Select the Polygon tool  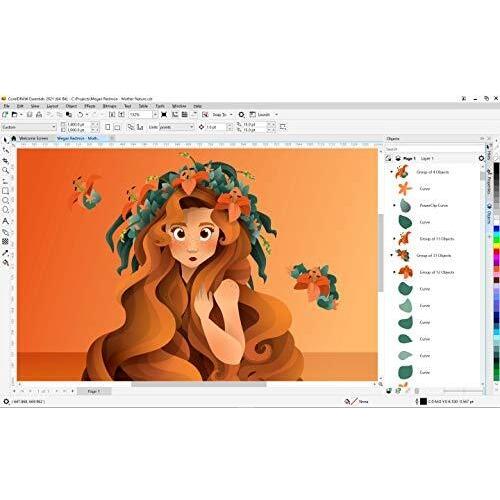[6, 210]
